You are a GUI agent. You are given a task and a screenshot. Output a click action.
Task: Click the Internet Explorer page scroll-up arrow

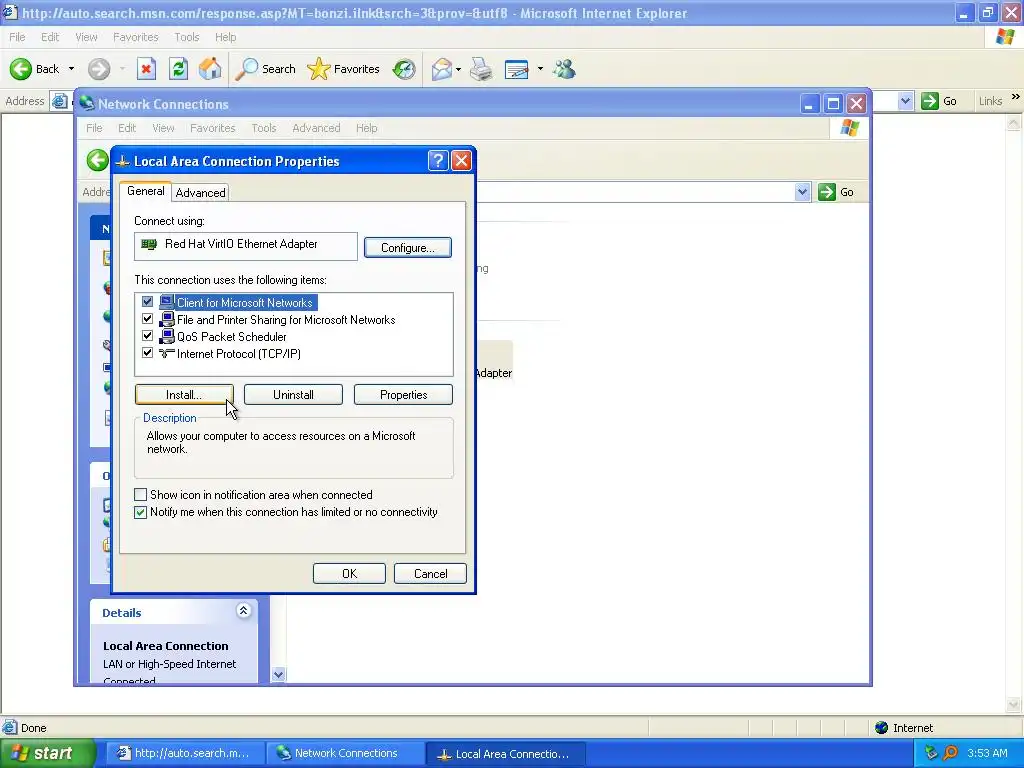pos(1014,123)
